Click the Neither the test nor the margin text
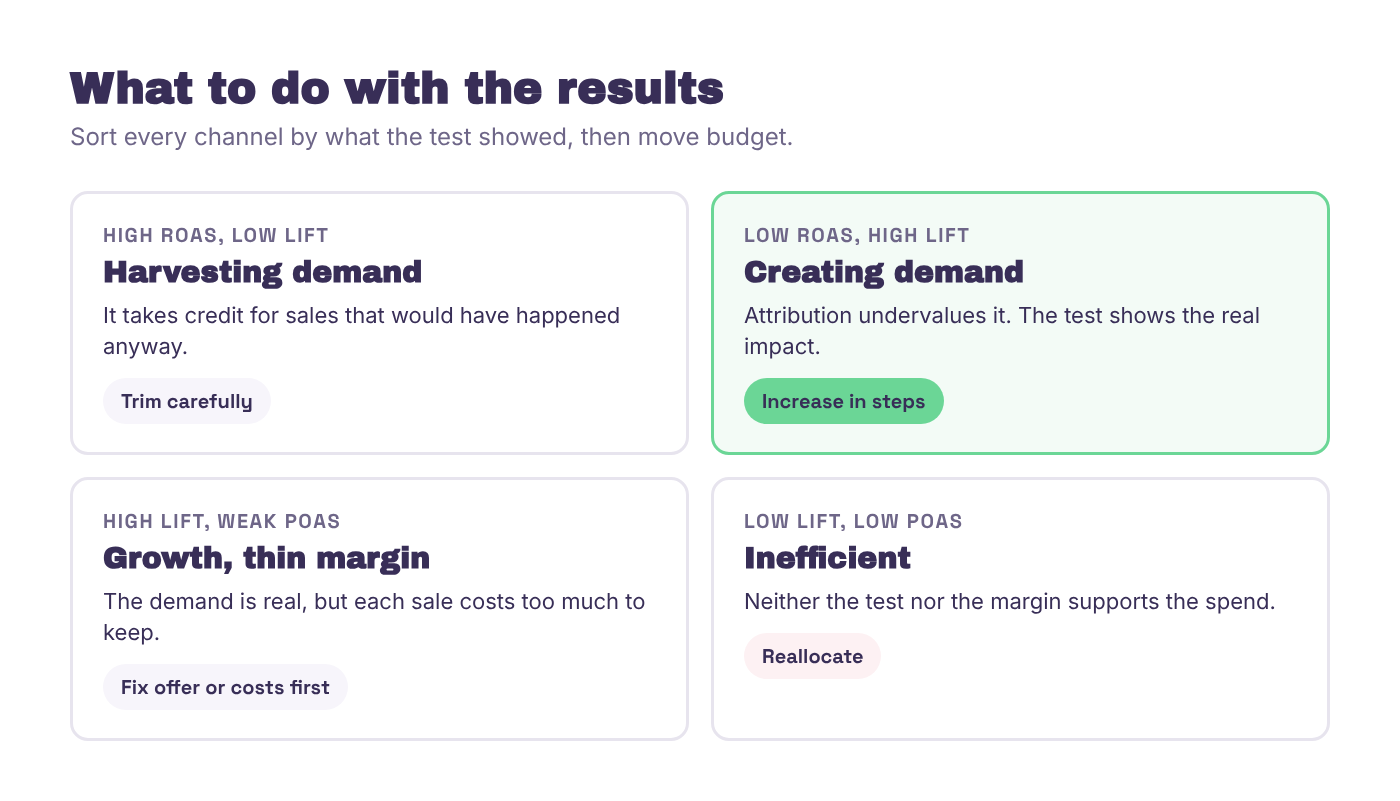Screen dimensions: 1400x801 (1010, 602)
